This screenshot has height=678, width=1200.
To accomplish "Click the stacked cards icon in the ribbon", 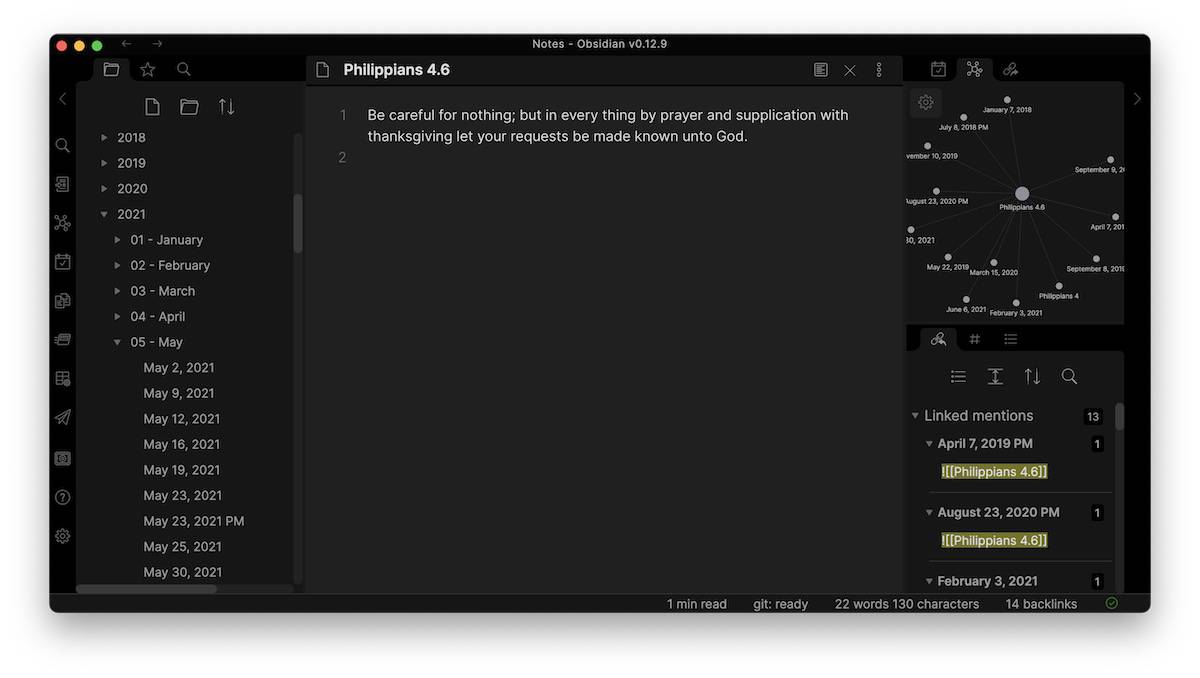I will click(62, 340).
